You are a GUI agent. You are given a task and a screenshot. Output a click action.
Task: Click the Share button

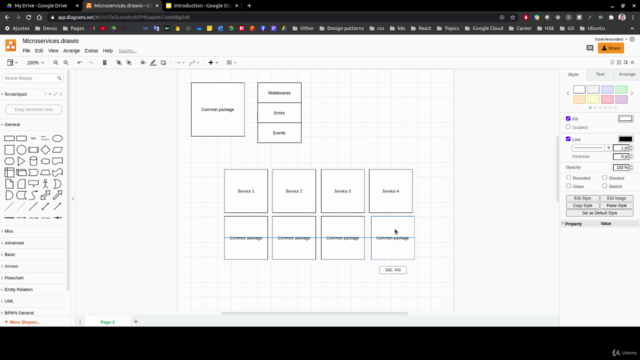click(611, 48)
